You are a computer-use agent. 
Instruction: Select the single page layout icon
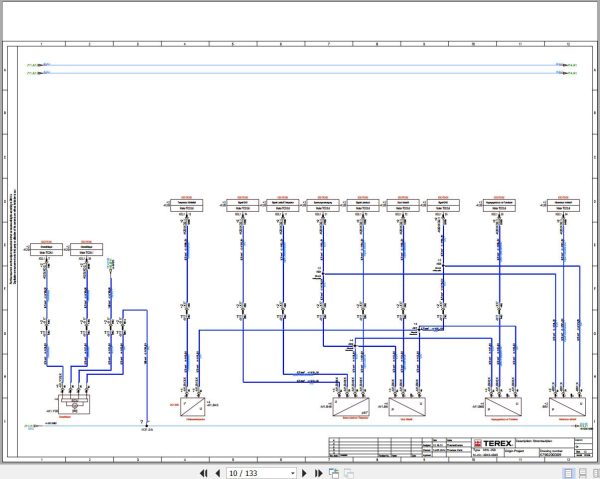(568, 473)
